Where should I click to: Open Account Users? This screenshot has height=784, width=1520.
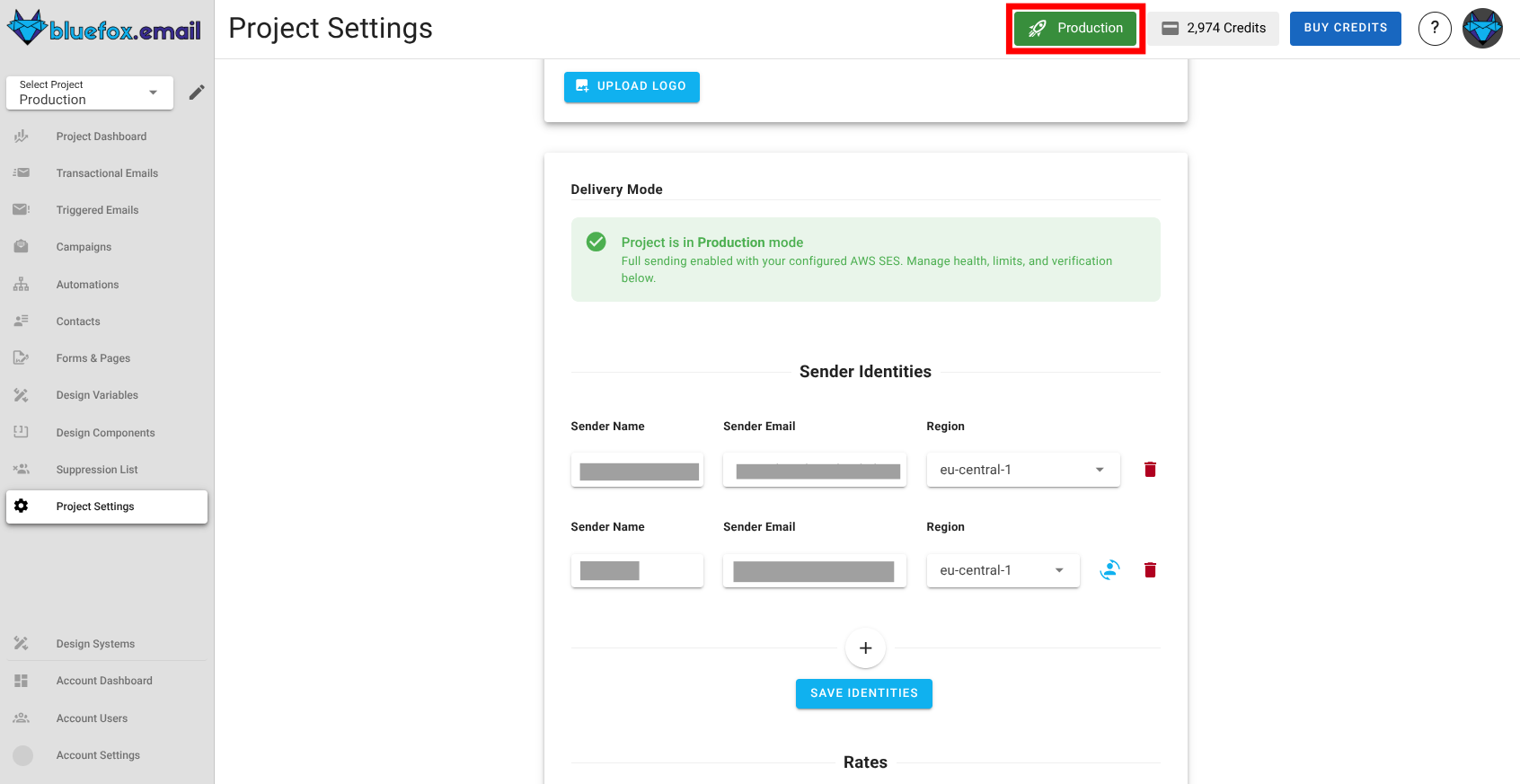tap(92, 718)
